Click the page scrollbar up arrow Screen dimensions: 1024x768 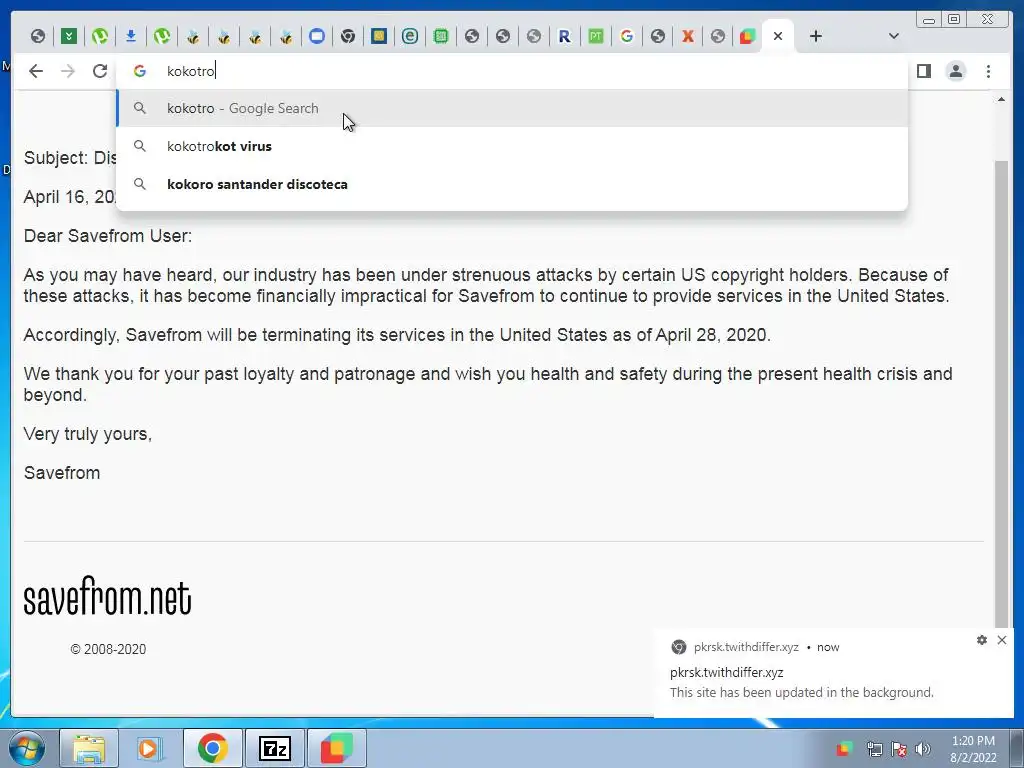pos(1001,99)
